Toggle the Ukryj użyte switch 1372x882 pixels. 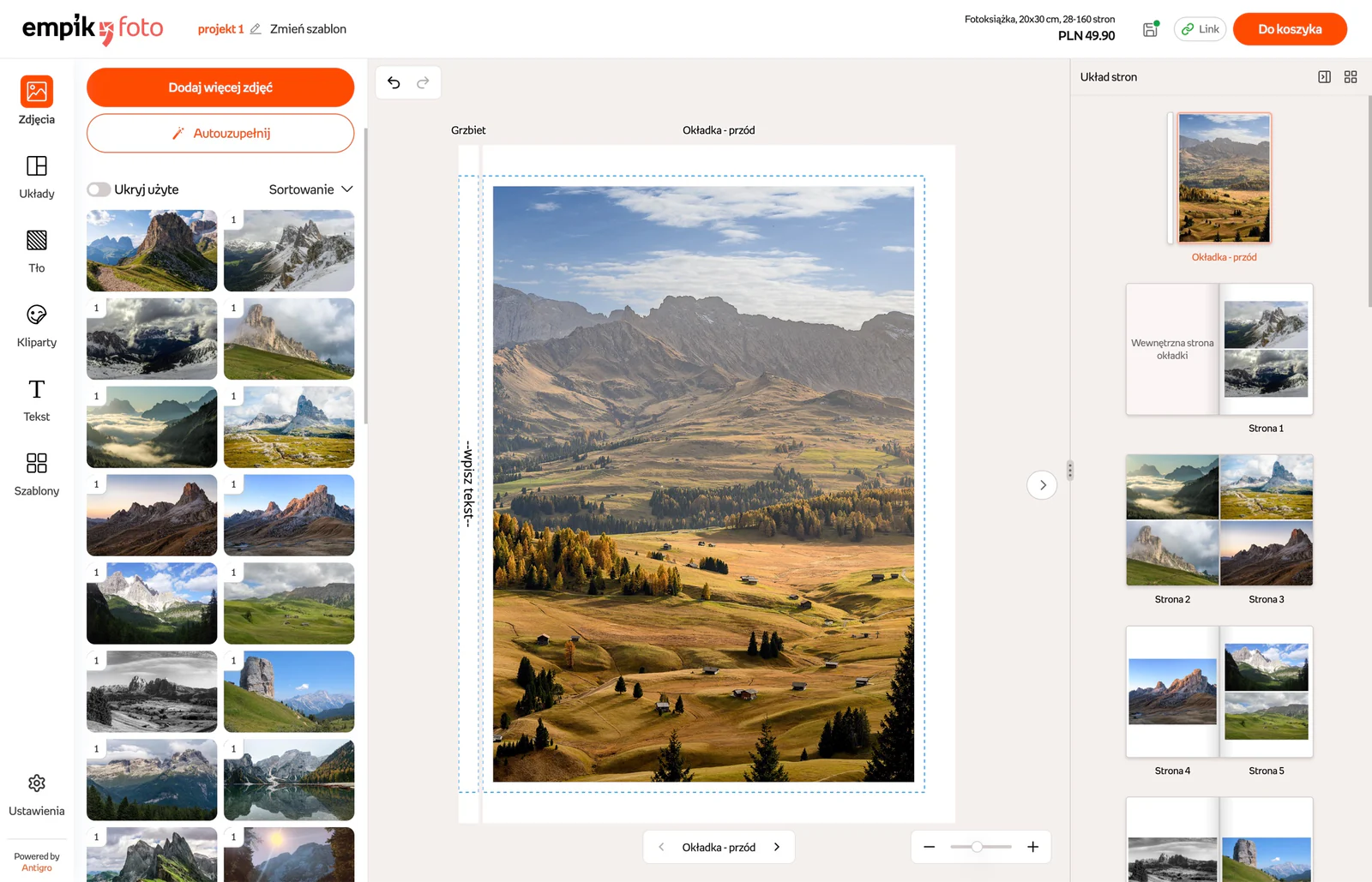tap(99, 189)
